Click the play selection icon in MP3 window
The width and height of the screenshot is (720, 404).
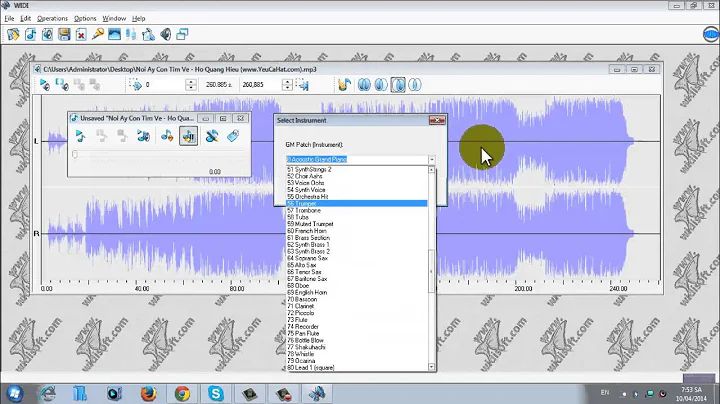click(x=62, y=84)
